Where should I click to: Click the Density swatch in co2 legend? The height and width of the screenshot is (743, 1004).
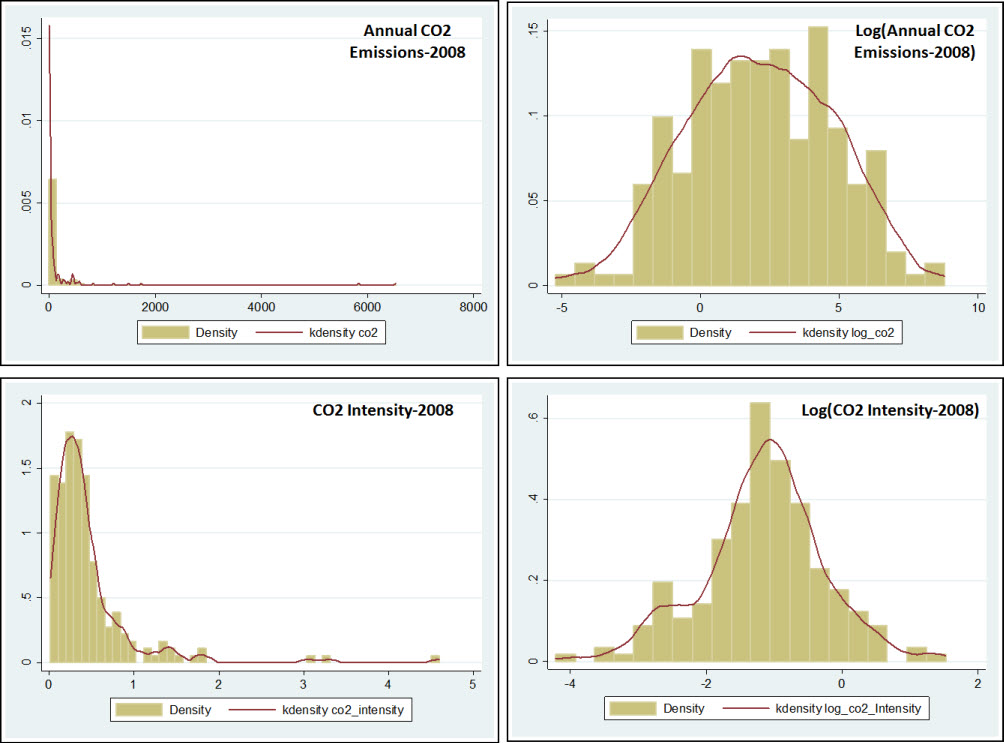(x=165, y=332)
